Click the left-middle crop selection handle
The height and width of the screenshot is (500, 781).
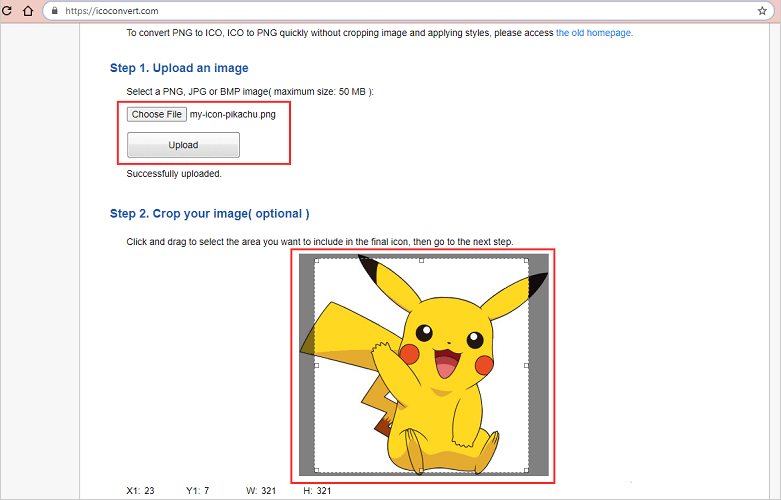[x=316, y=366]
